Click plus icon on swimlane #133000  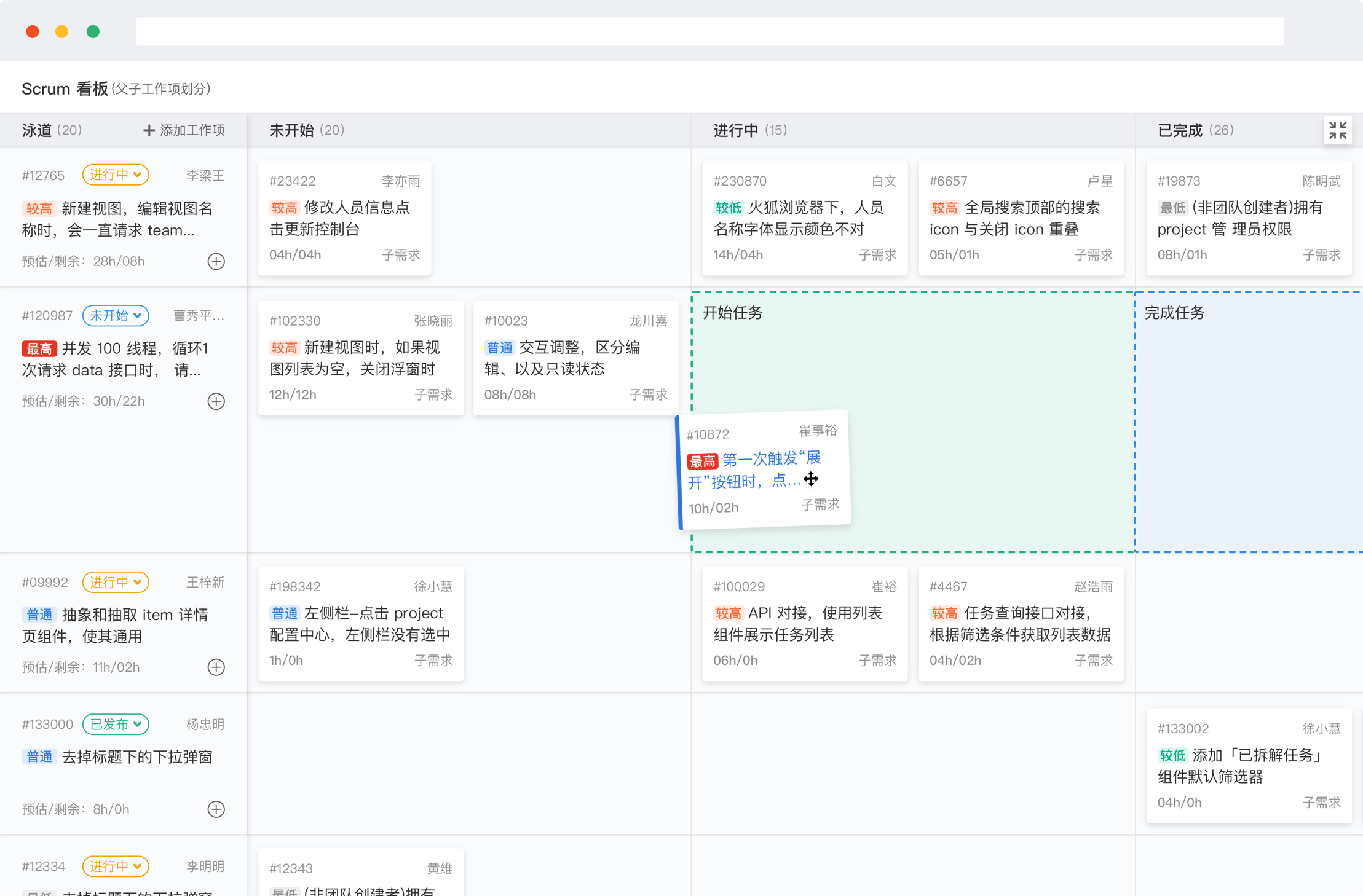216,809
